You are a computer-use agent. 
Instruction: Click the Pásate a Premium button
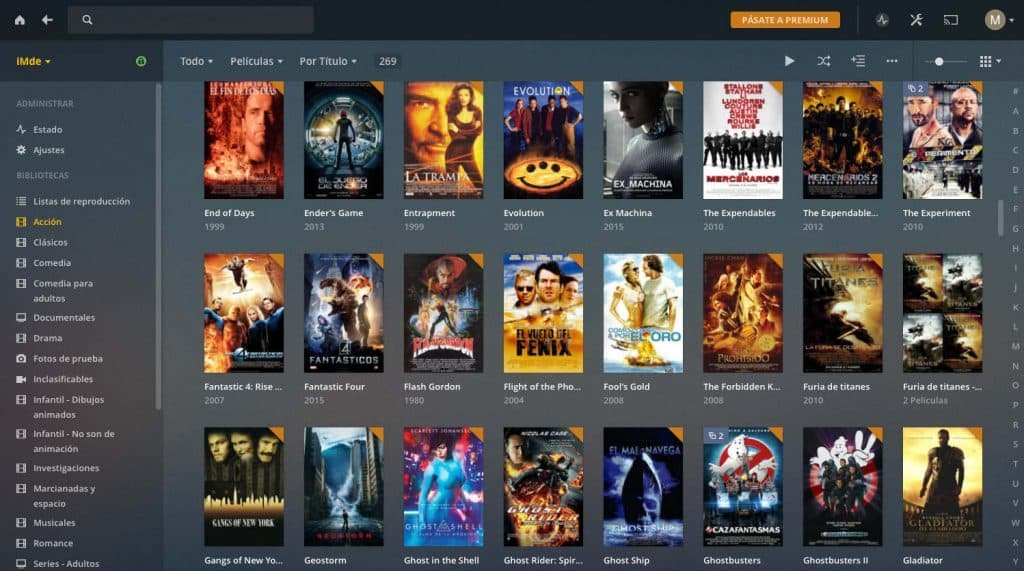[x=785, y=20]
